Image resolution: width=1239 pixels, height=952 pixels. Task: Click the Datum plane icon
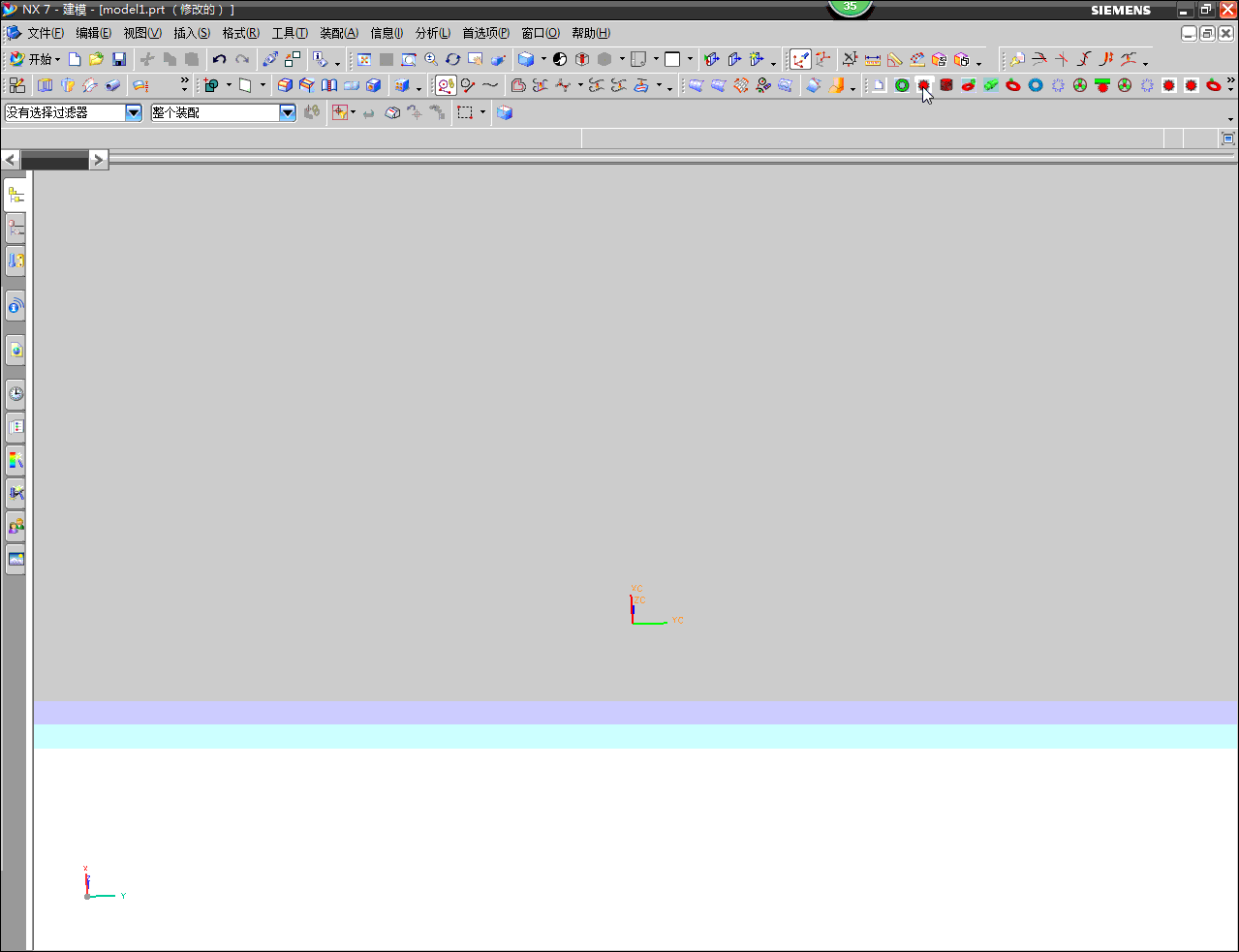pyautogui.click(x=245, y=85)
